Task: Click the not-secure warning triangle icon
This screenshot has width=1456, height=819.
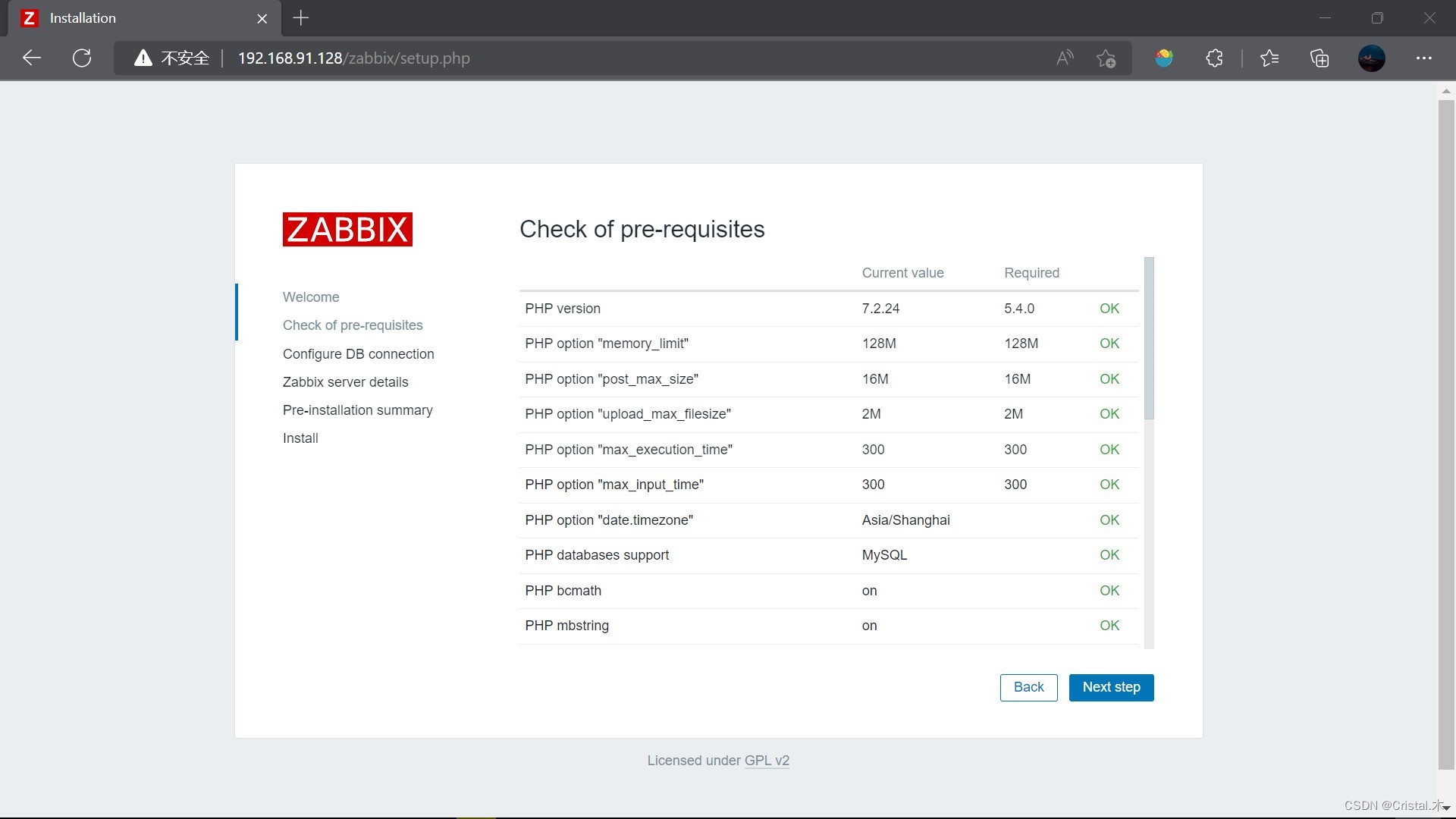Action: [x=143, y=58]
